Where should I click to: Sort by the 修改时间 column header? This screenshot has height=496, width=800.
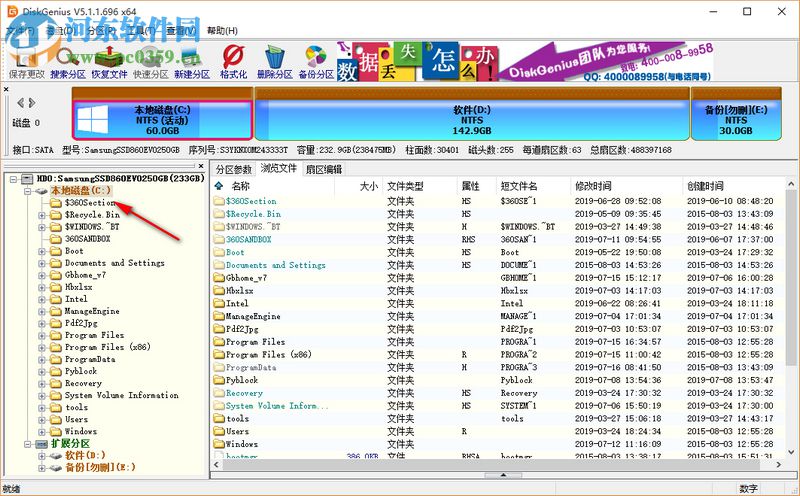[x=626, y=186]
